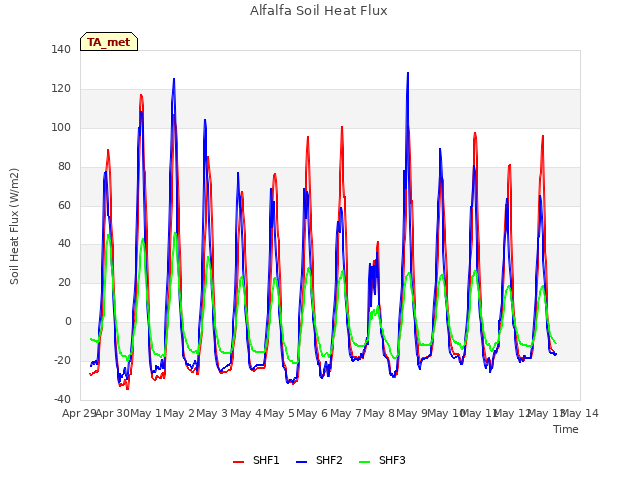Click the x-axis label May 9
This screenshot has height=480, width=640.
(412, 413)
